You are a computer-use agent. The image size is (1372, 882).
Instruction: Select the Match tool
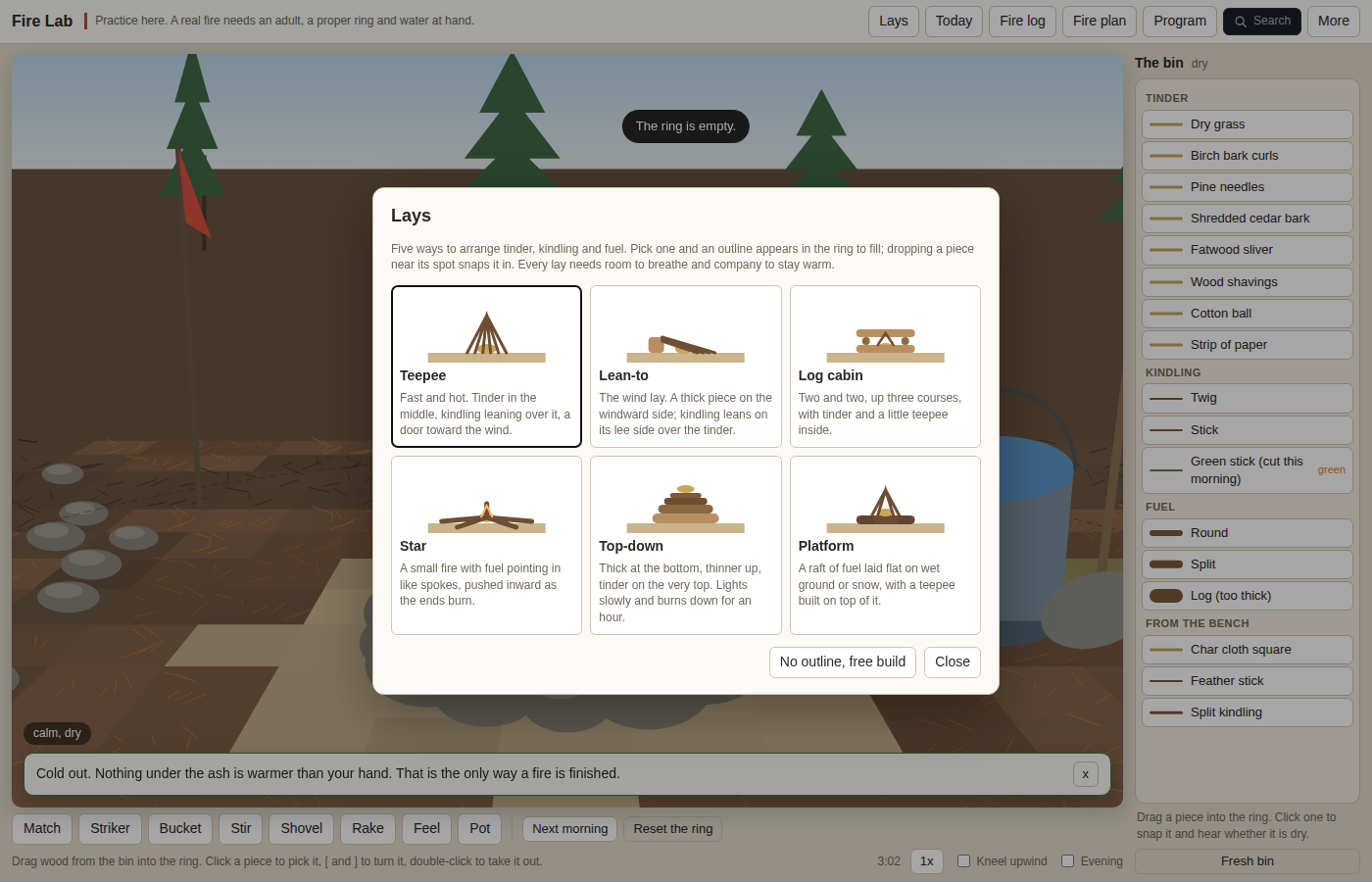pyautogui.click(x=42, y=829)
